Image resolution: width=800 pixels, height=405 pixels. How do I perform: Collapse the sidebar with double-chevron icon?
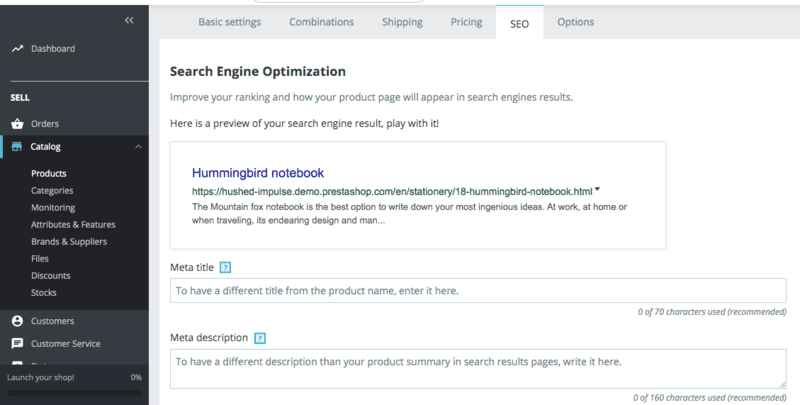point(129,20)
